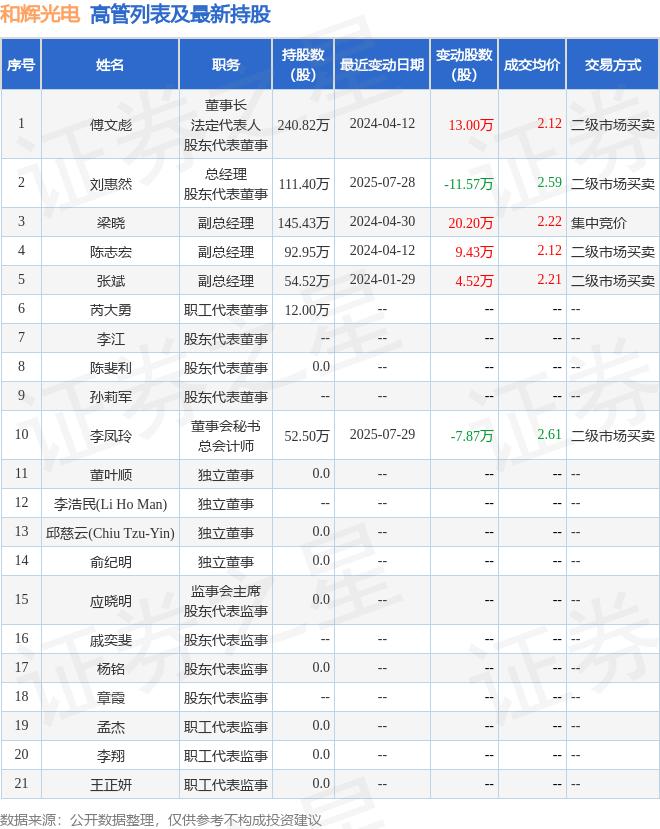
Task: Select the 职务 column header
Action: click(226, 65)
